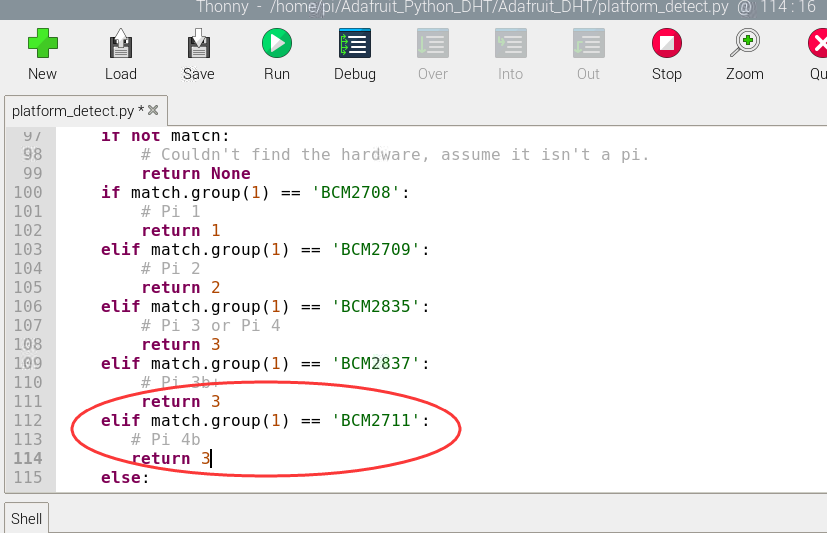Click line number 112 in the gutter
Image resolution: width=827 pixels, height=533 pixels.
(28, 420)
